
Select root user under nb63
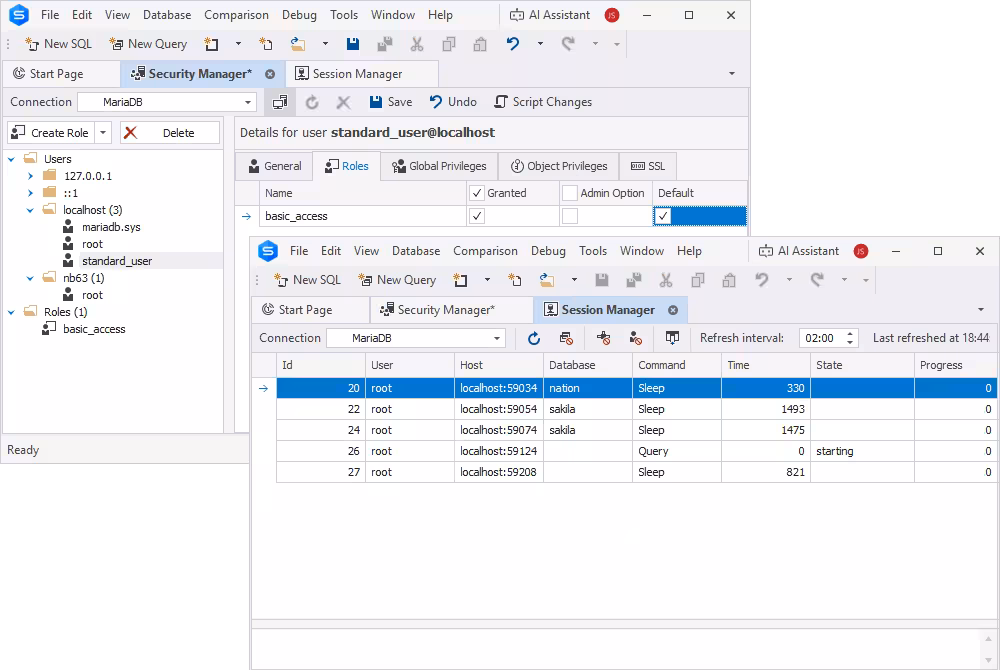92,295
